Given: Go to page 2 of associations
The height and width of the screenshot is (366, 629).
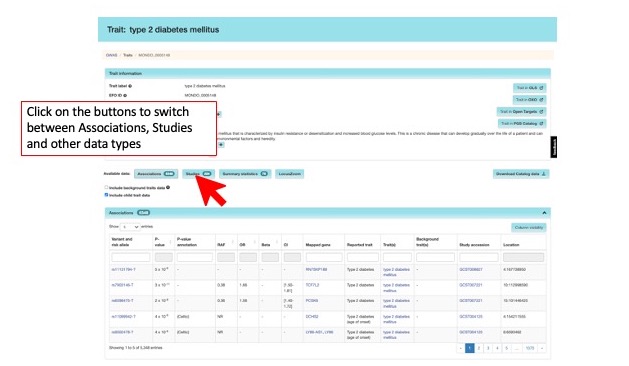Looking at the screenshot, I should click(x=479, y=348).
